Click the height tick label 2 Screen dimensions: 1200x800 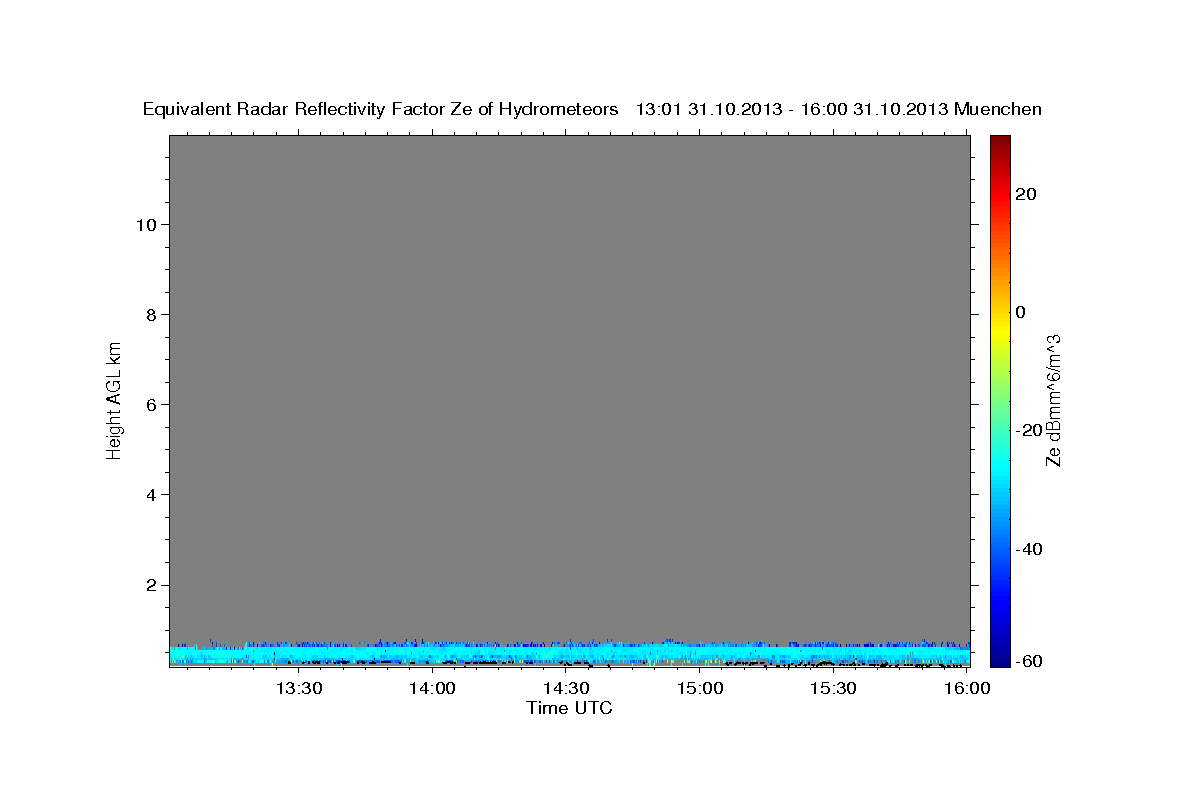(x=150, y=585)
